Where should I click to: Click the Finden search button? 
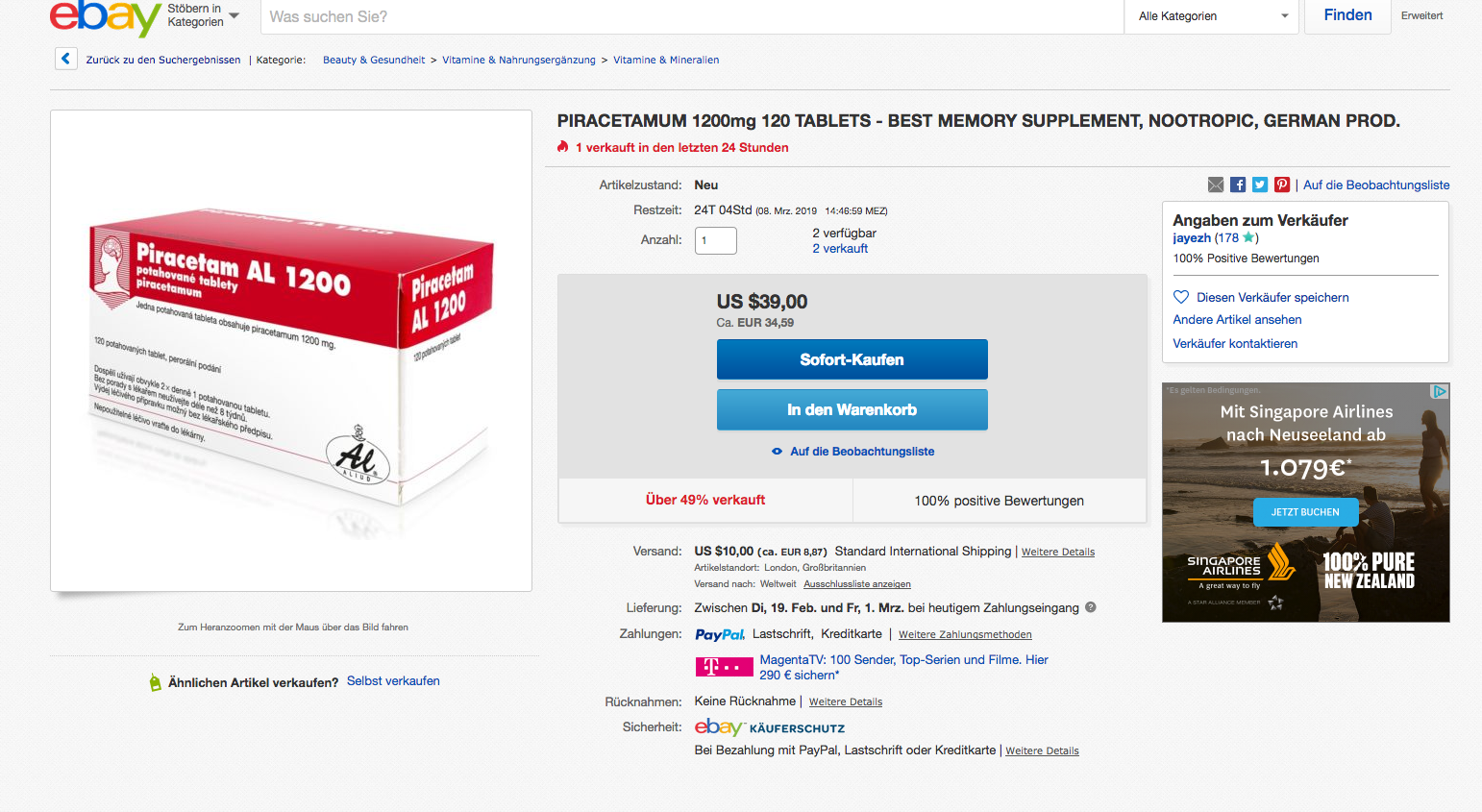click(1347, 15)
